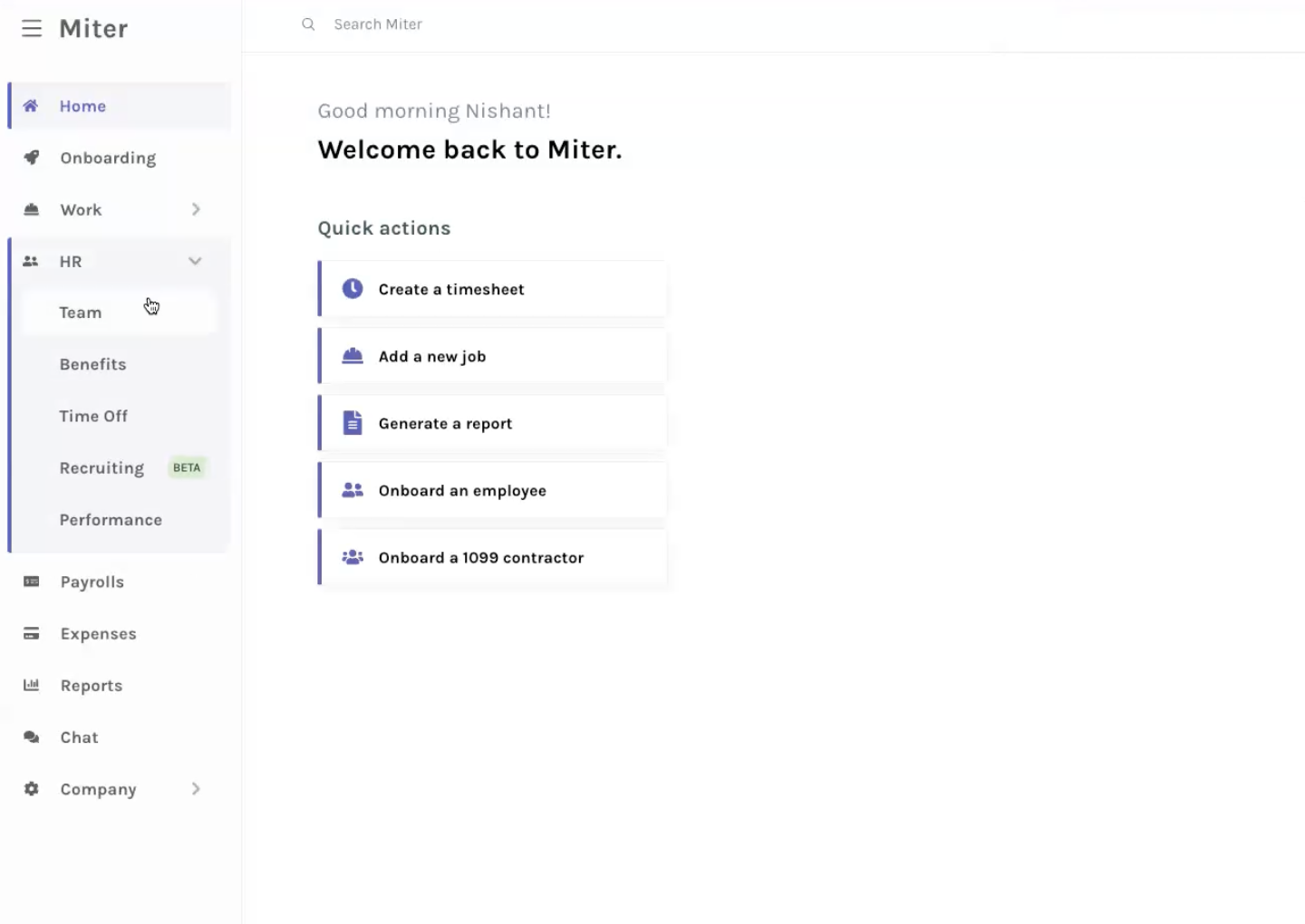Click the document icon on Generate a report

pos(353,423)
